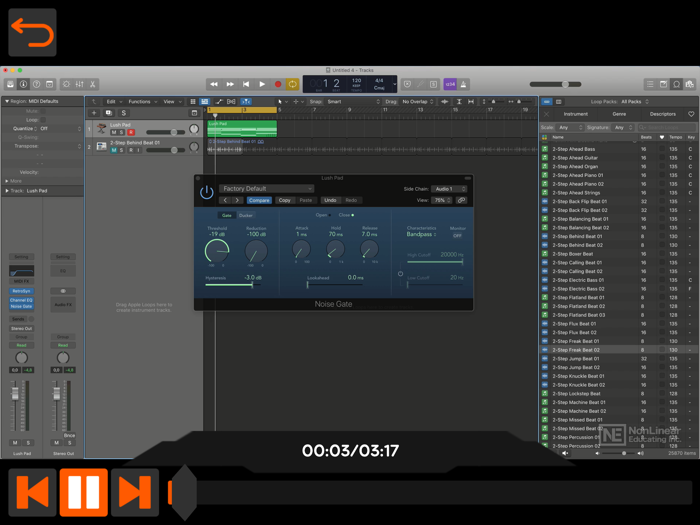
Task: Click the Search Loops field
Action: point(667,127)
